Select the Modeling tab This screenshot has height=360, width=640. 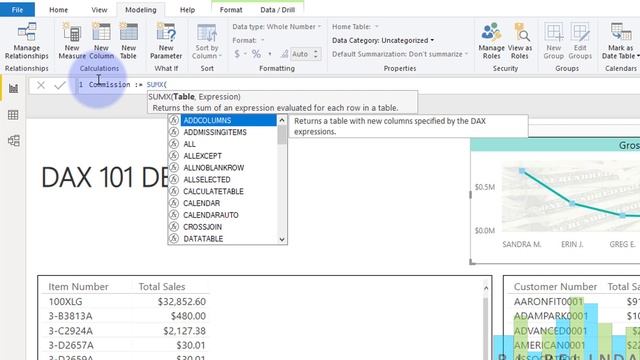(x=140, y=9)
